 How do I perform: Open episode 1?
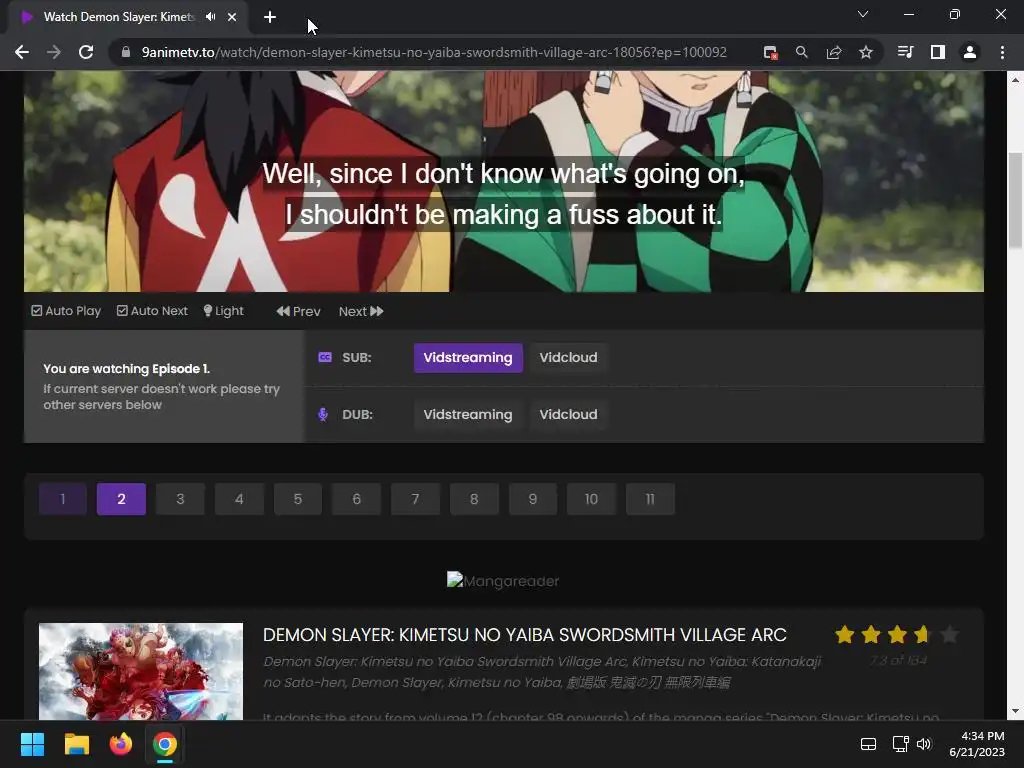pyautogui.click(x=63, y=500)
